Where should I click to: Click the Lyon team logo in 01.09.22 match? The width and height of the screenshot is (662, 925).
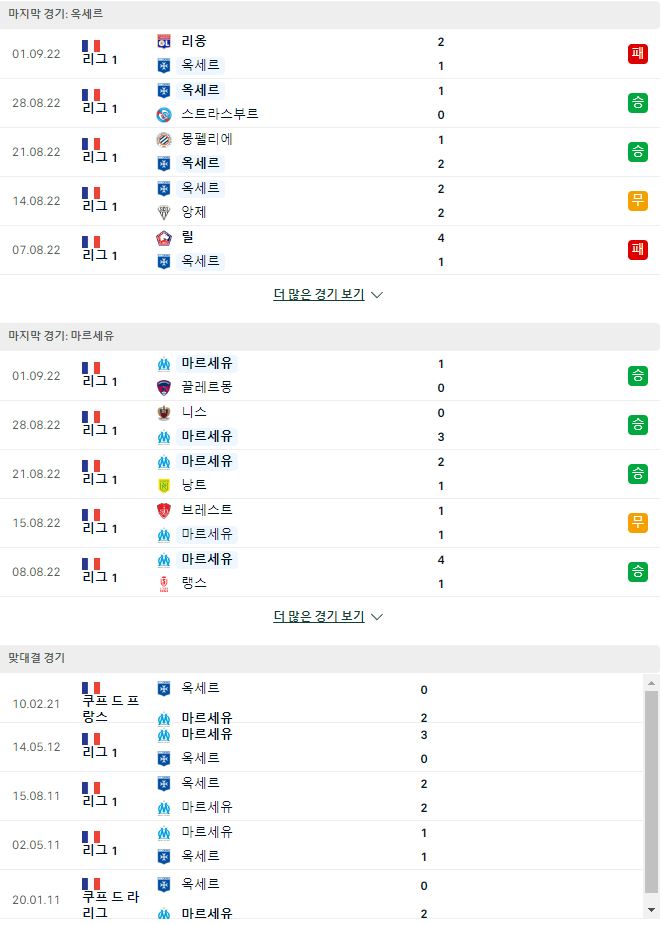tap(164, 41)
